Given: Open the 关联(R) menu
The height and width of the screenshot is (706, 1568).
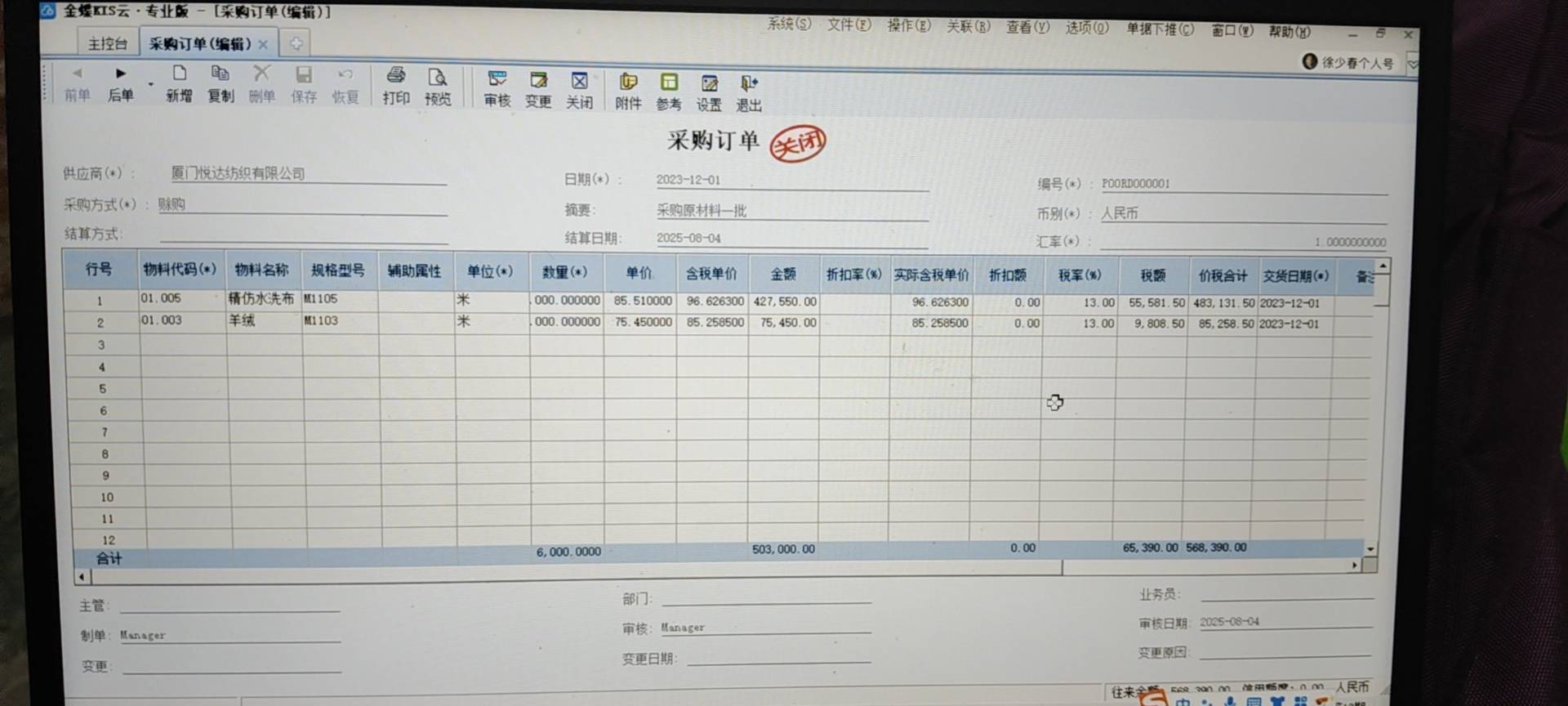Looking at the screenshot, I should [x=969, y=26].
